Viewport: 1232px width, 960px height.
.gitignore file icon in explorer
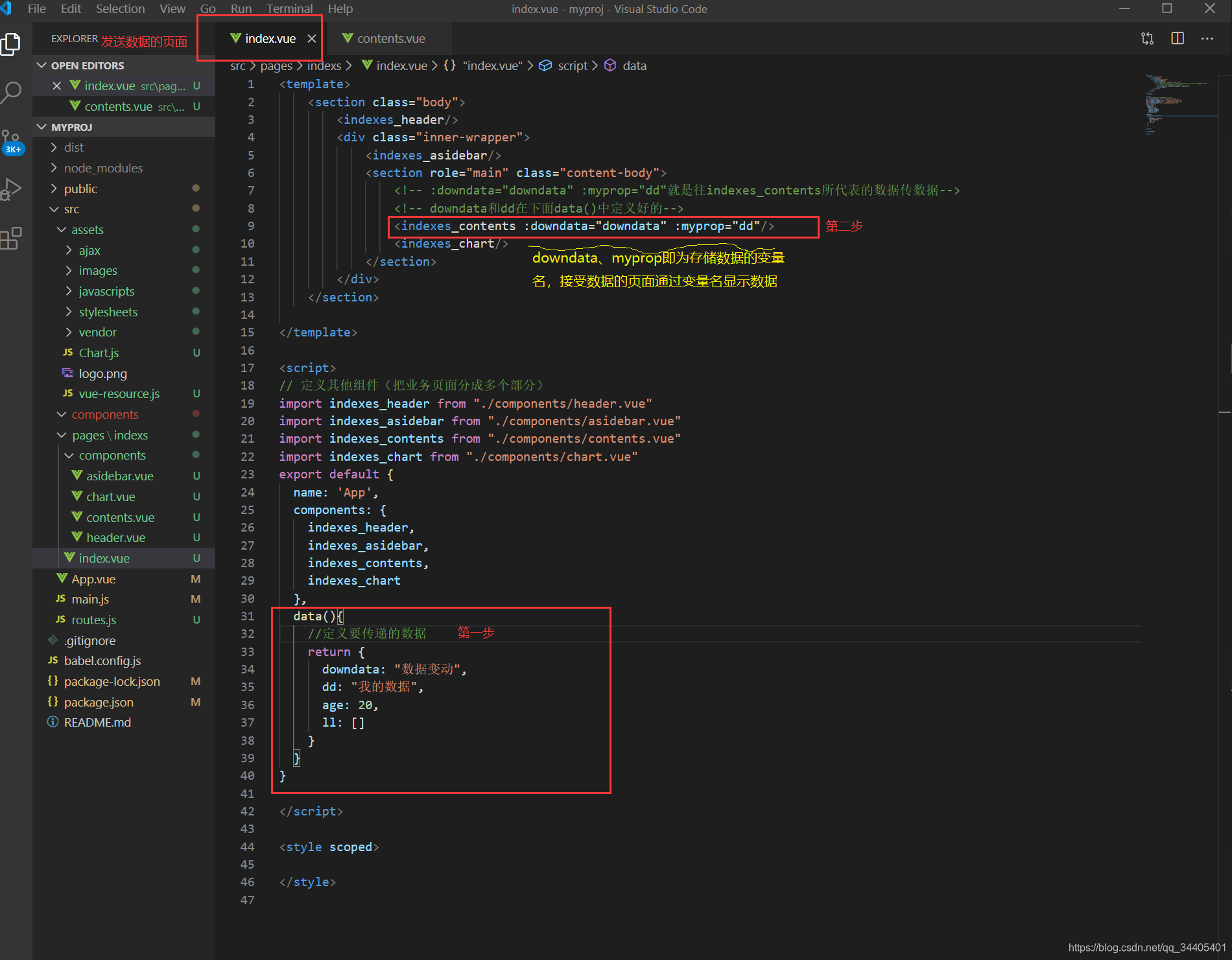[x=53, y=640]
